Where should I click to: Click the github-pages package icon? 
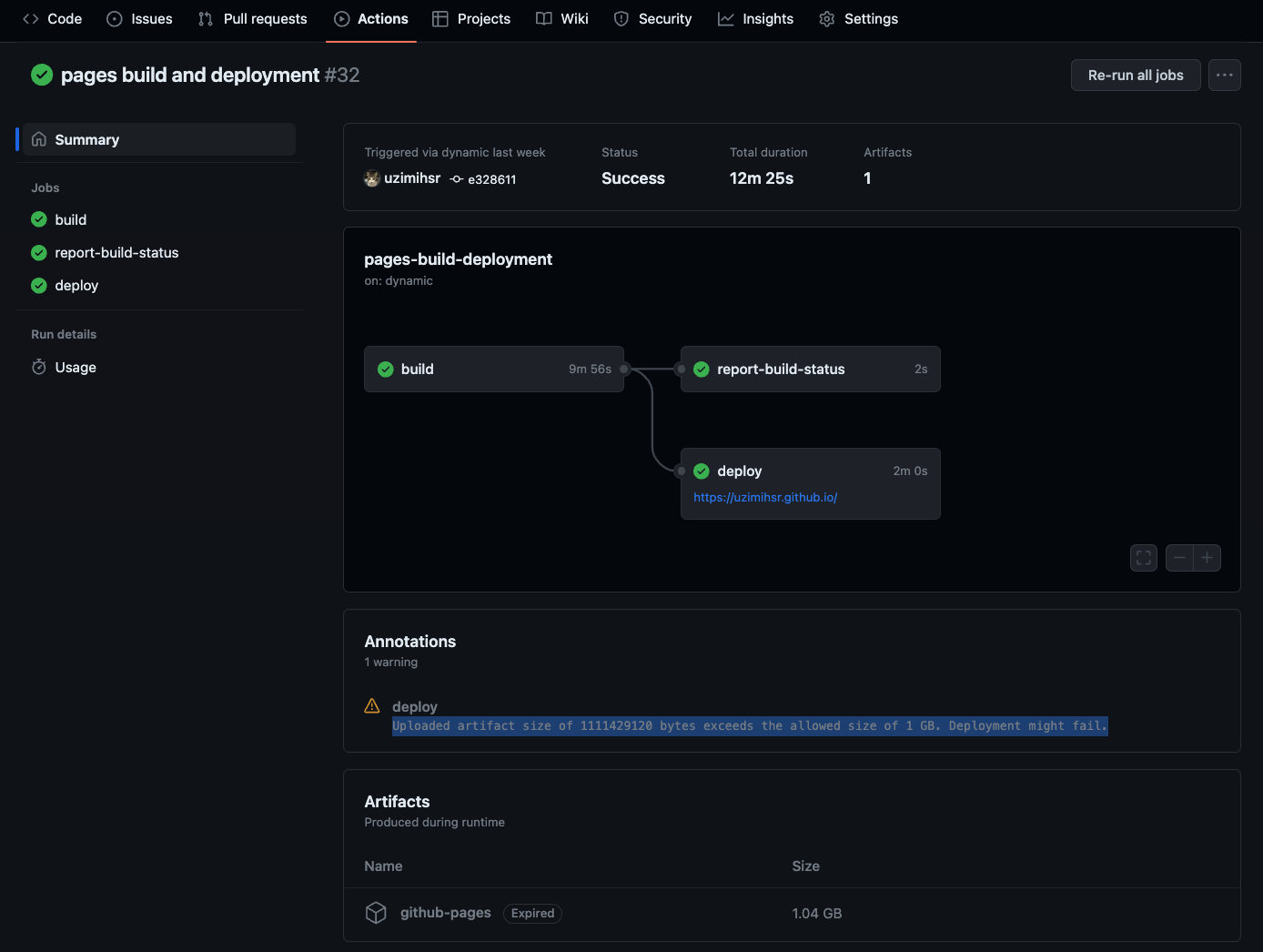pyautogui.click(x=376, y=913)
